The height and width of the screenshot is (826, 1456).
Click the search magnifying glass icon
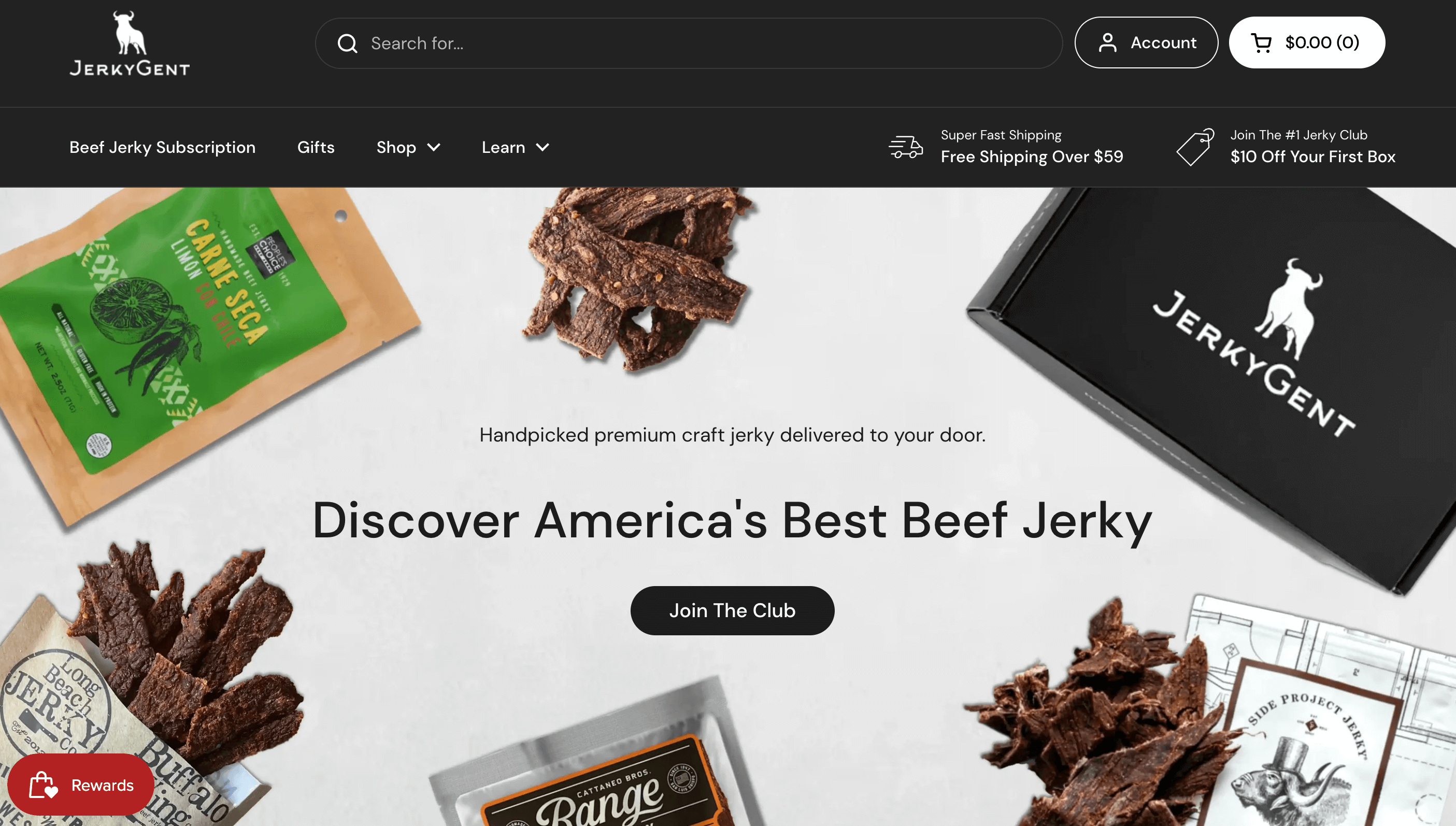(x=347, y=43)
